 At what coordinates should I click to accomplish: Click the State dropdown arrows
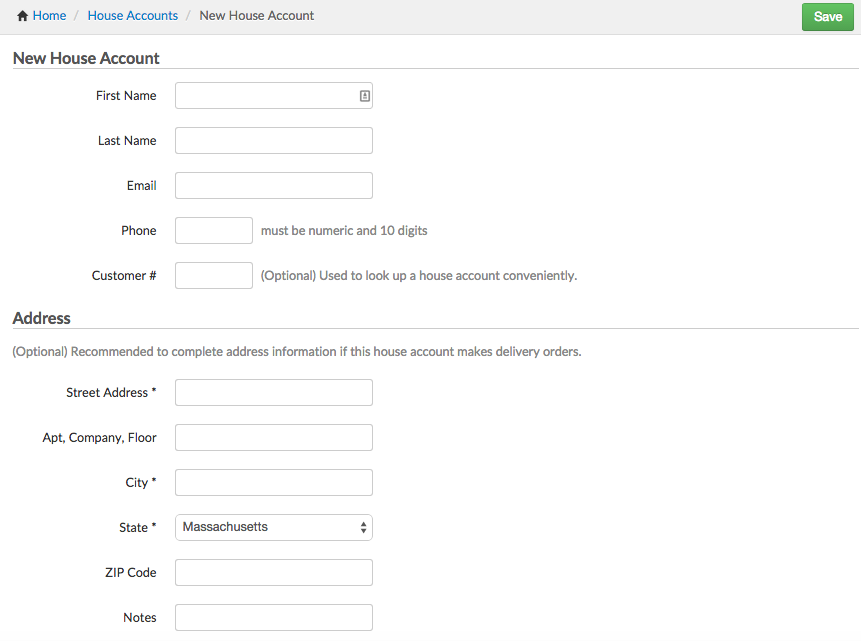point(363,527)
